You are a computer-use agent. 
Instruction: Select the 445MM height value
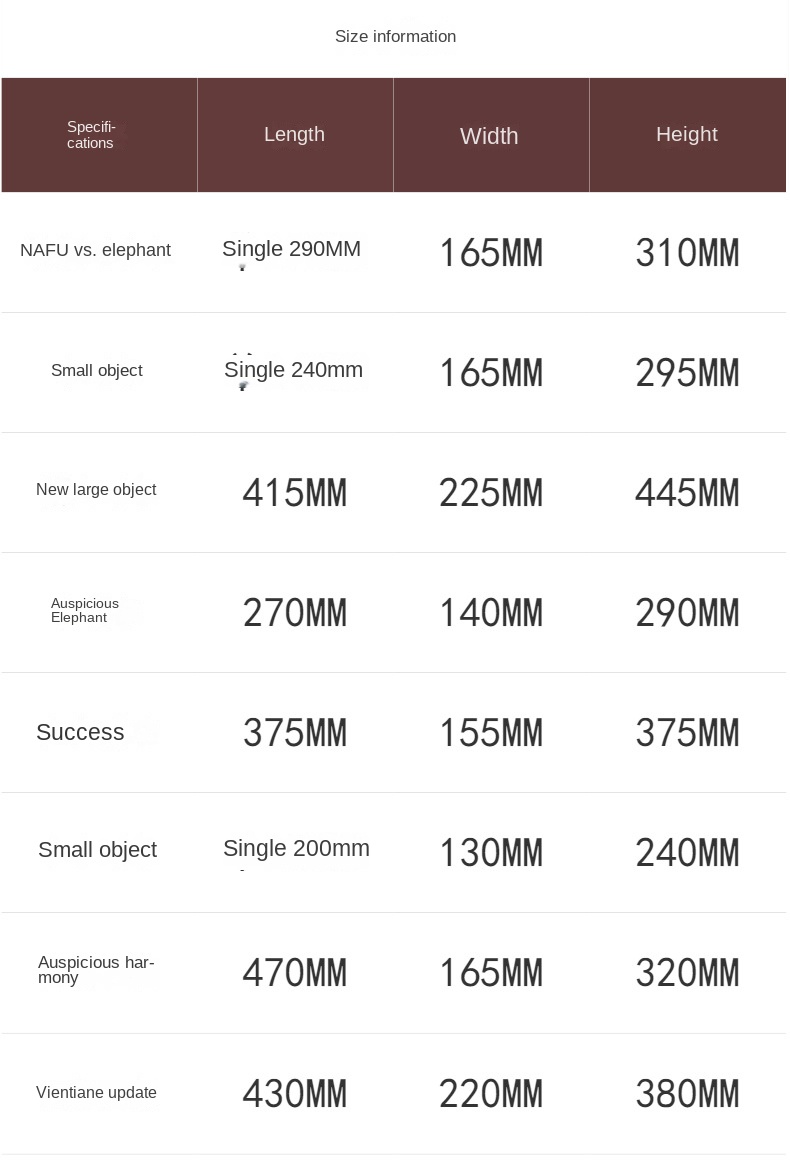pyautogui.click(x=687, y=493)
